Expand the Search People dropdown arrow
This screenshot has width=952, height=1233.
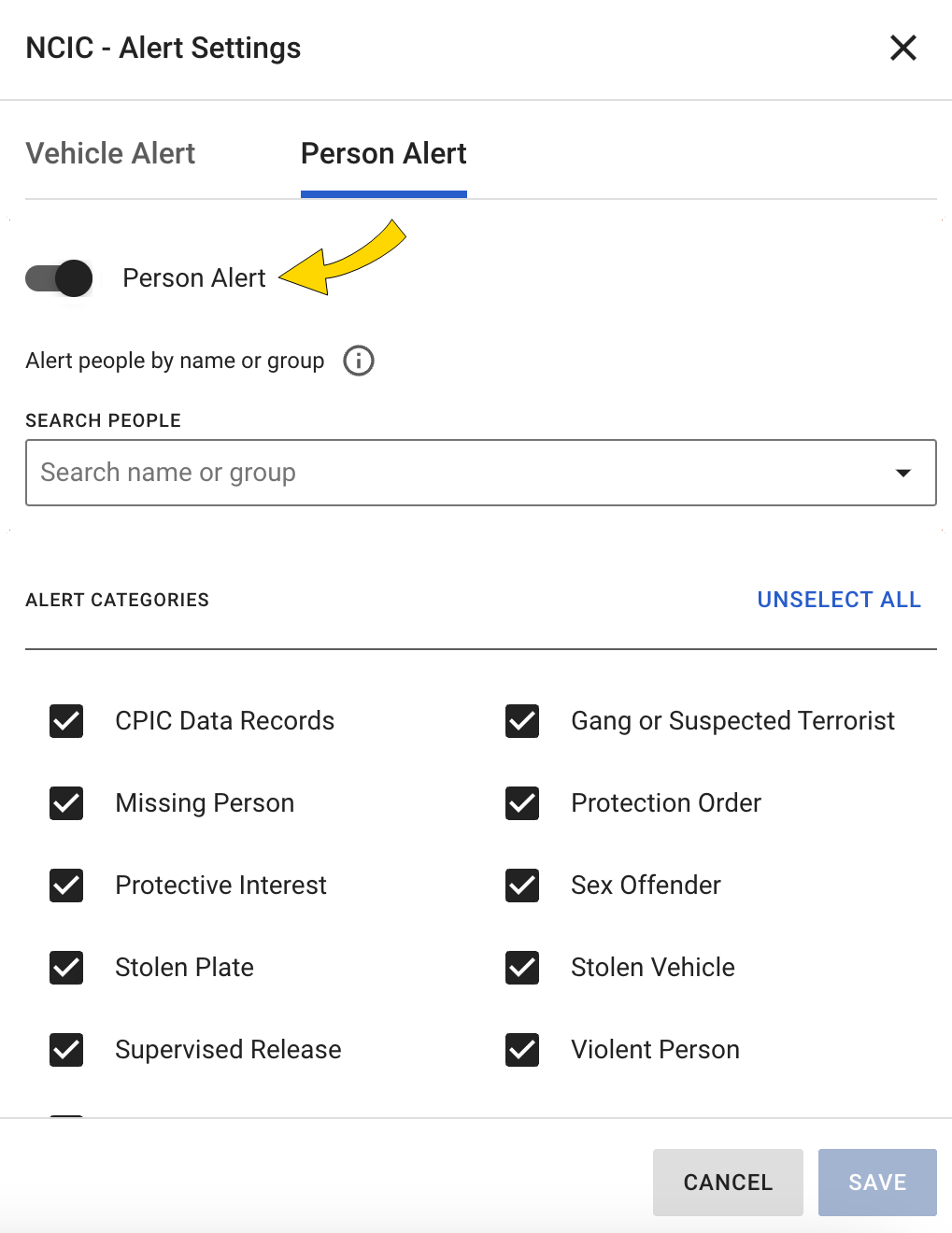coord(902,473)
